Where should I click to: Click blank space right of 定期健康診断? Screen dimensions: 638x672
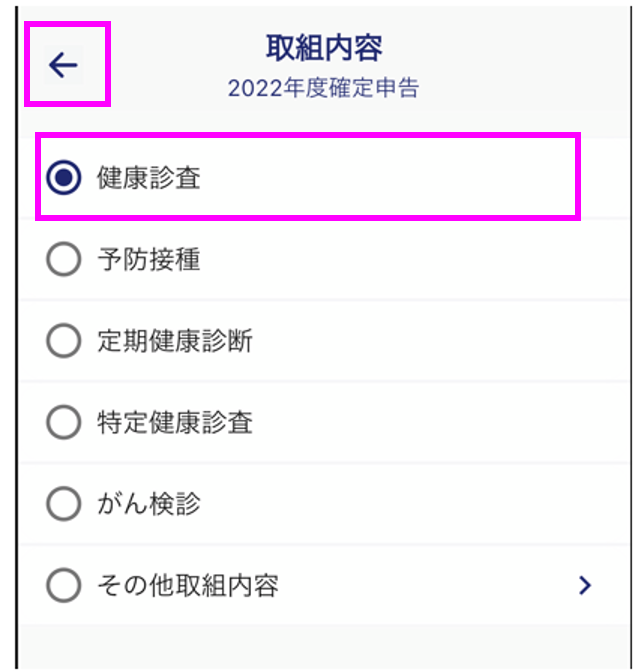437,341
